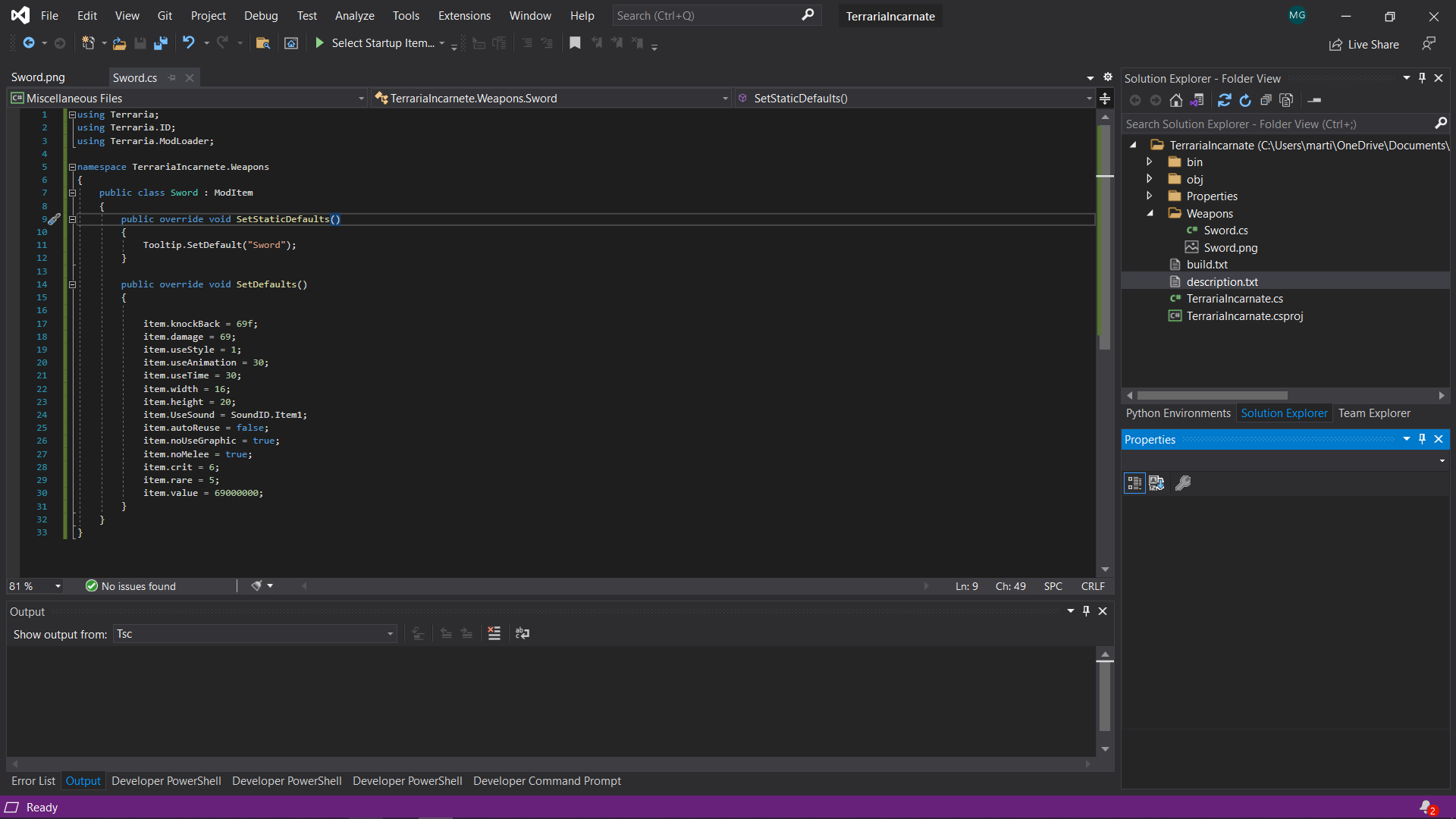The height and width of the screenshot is (819, 1456).
Task: Open the Debug menu
Action: pos(261,16)
